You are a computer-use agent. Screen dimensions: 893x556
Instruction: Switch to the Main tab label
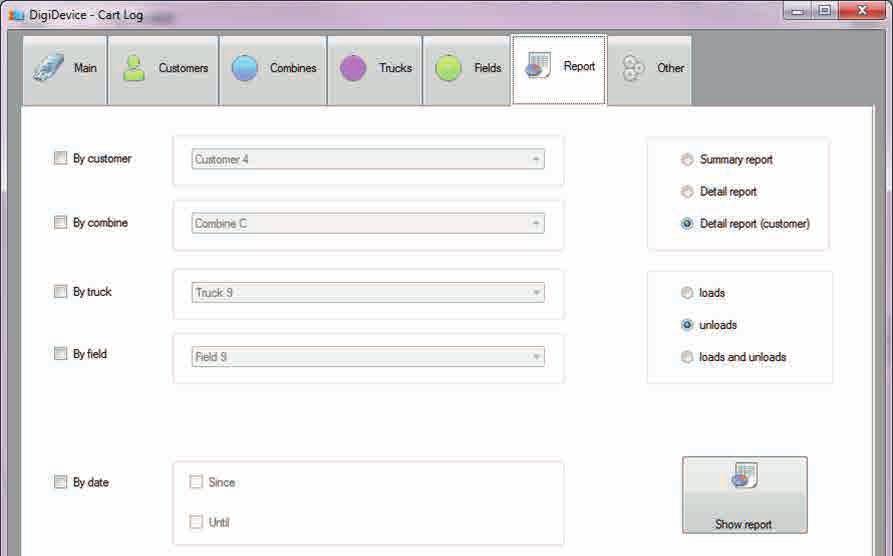tap(85, 68)
